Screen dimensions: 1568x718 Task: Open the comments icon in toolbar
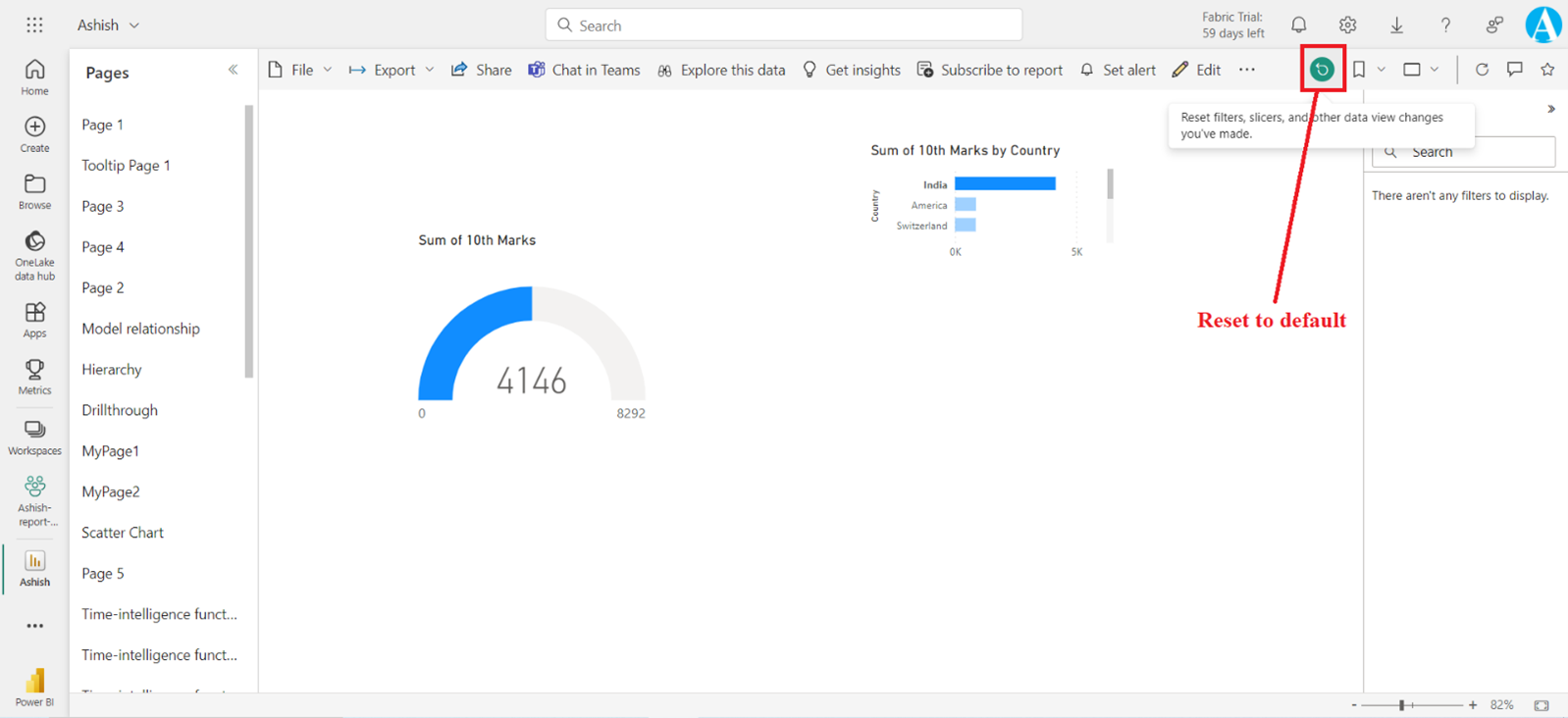(x=1515, y=70)
